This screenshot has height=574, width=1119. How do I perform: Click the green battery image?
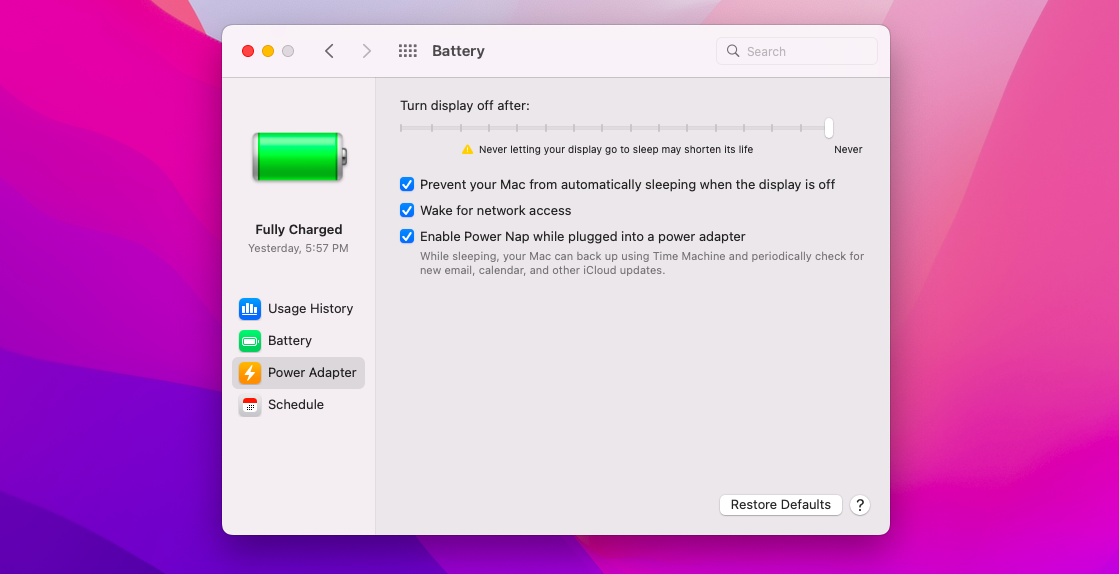(x=300, y=156)
